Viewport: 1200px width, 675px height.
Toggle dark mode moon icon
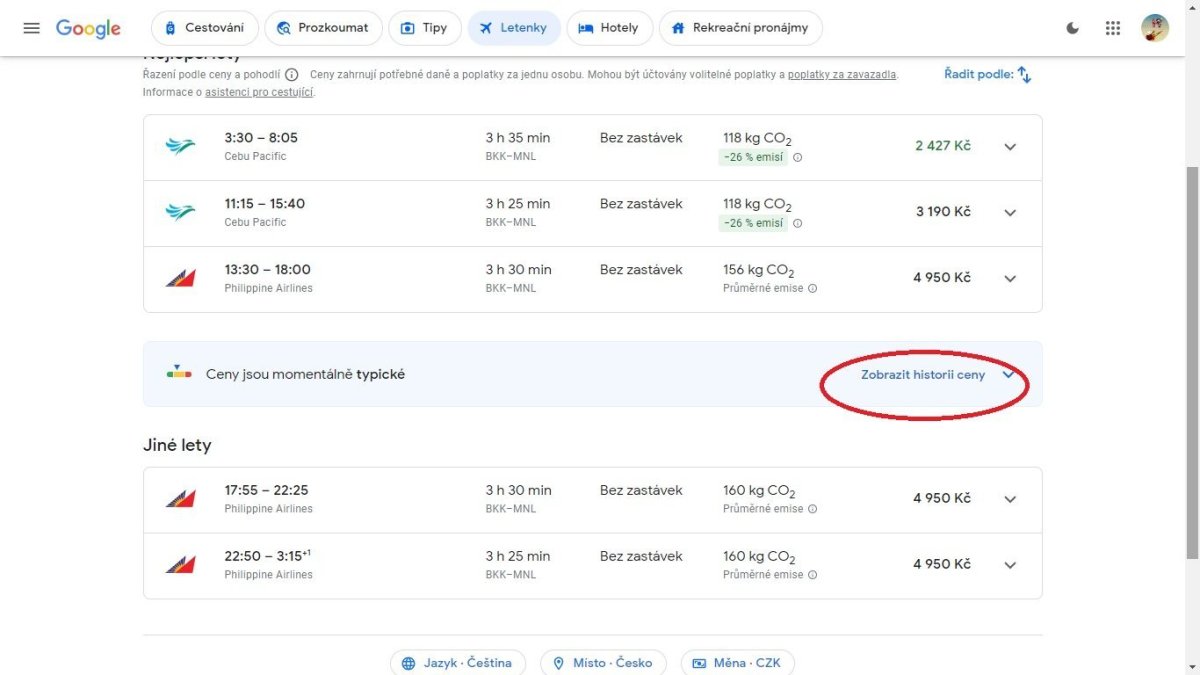[1073, 28]
